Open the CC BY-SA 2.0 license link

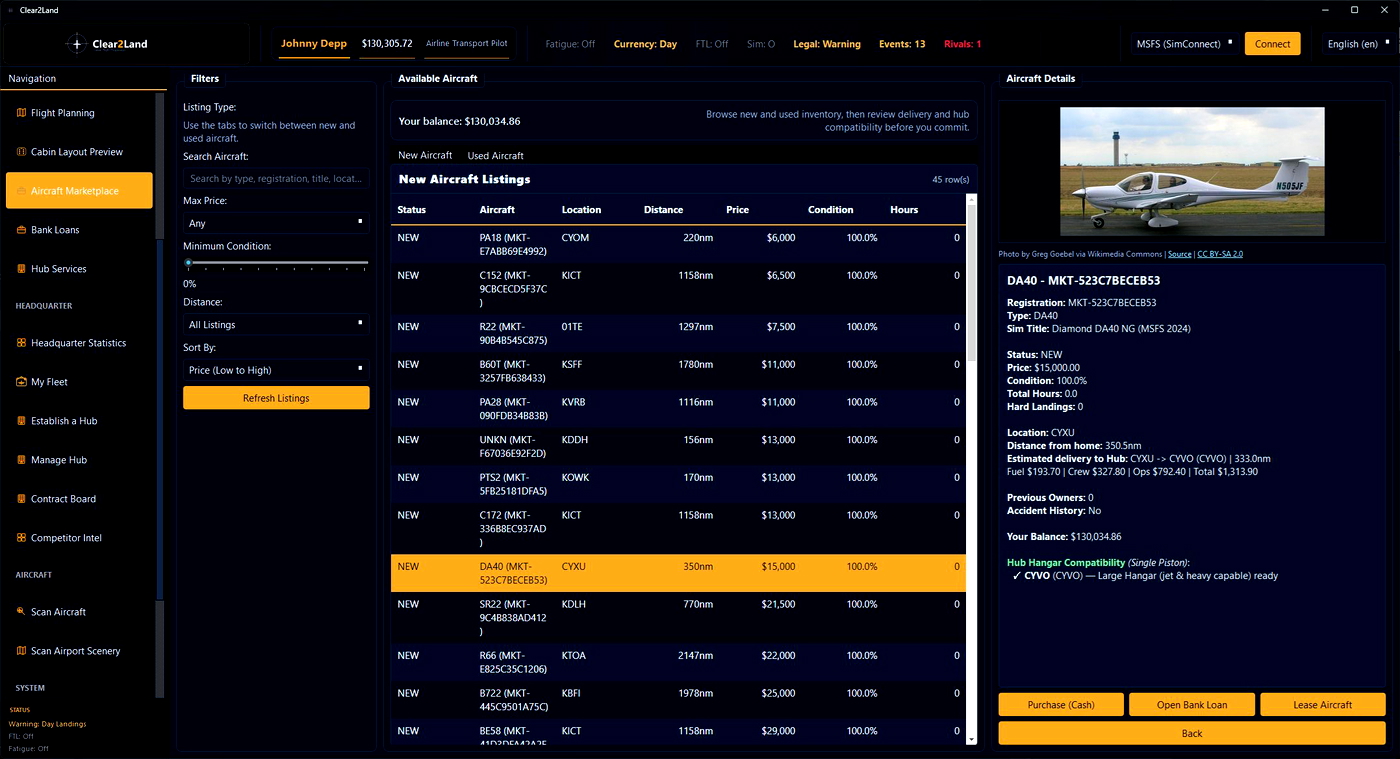tap(1220, 254)
